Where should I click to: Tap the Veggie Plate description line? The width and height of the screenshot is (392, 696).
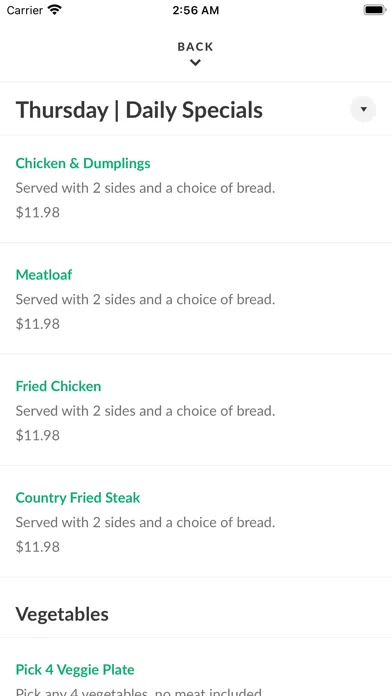(x=139, y=692)
